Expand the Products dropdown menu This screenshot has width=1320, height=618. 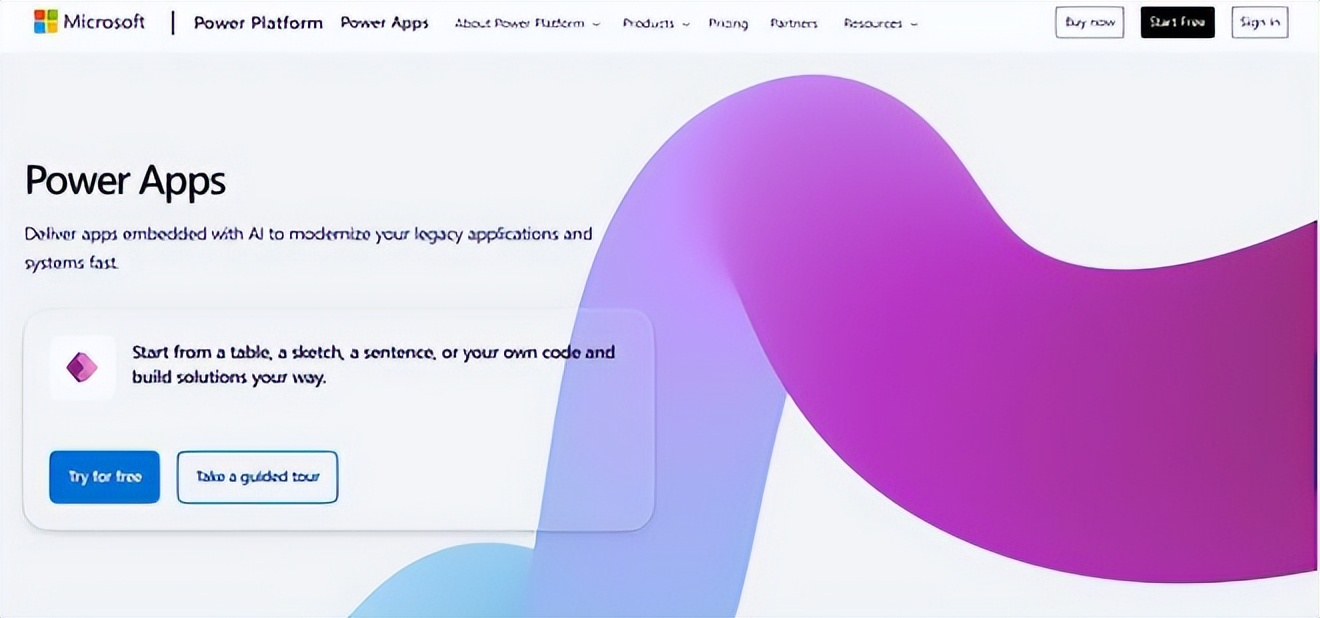pos(656,23)
